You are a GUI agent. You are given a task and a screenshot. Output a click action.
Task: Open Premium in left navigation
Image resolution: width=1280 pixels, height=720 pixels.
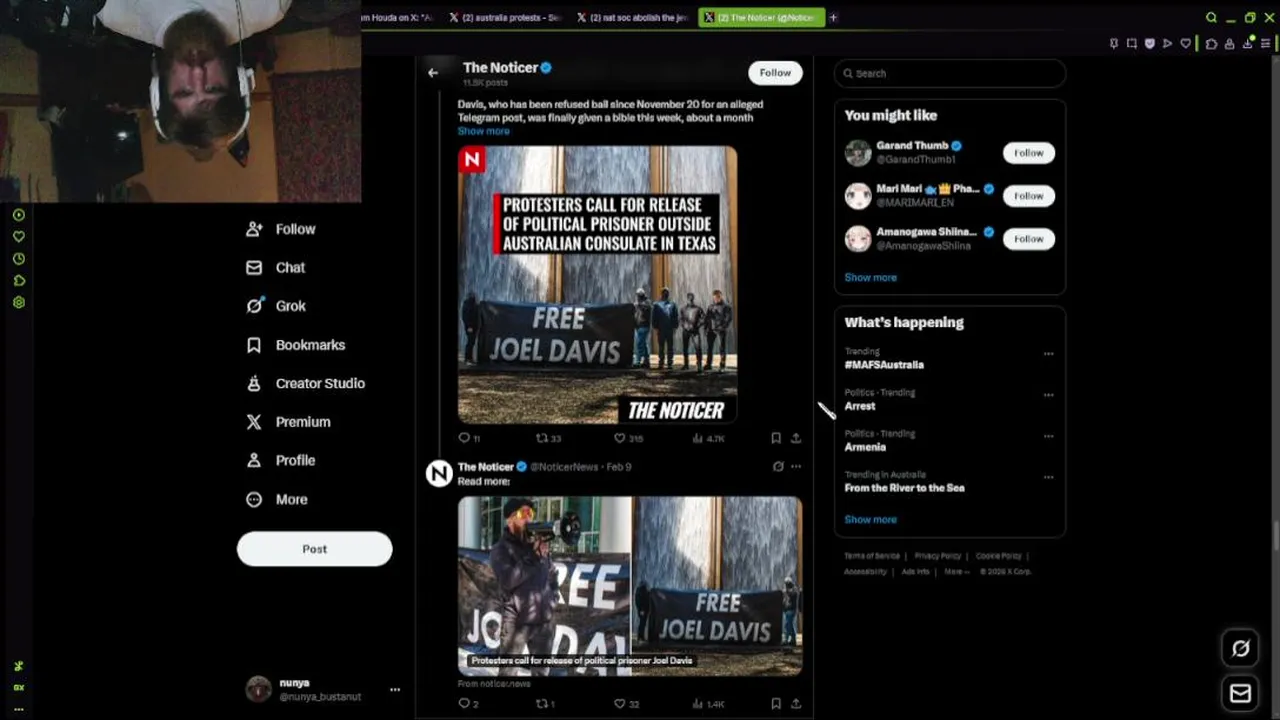[x=289, y=422]
